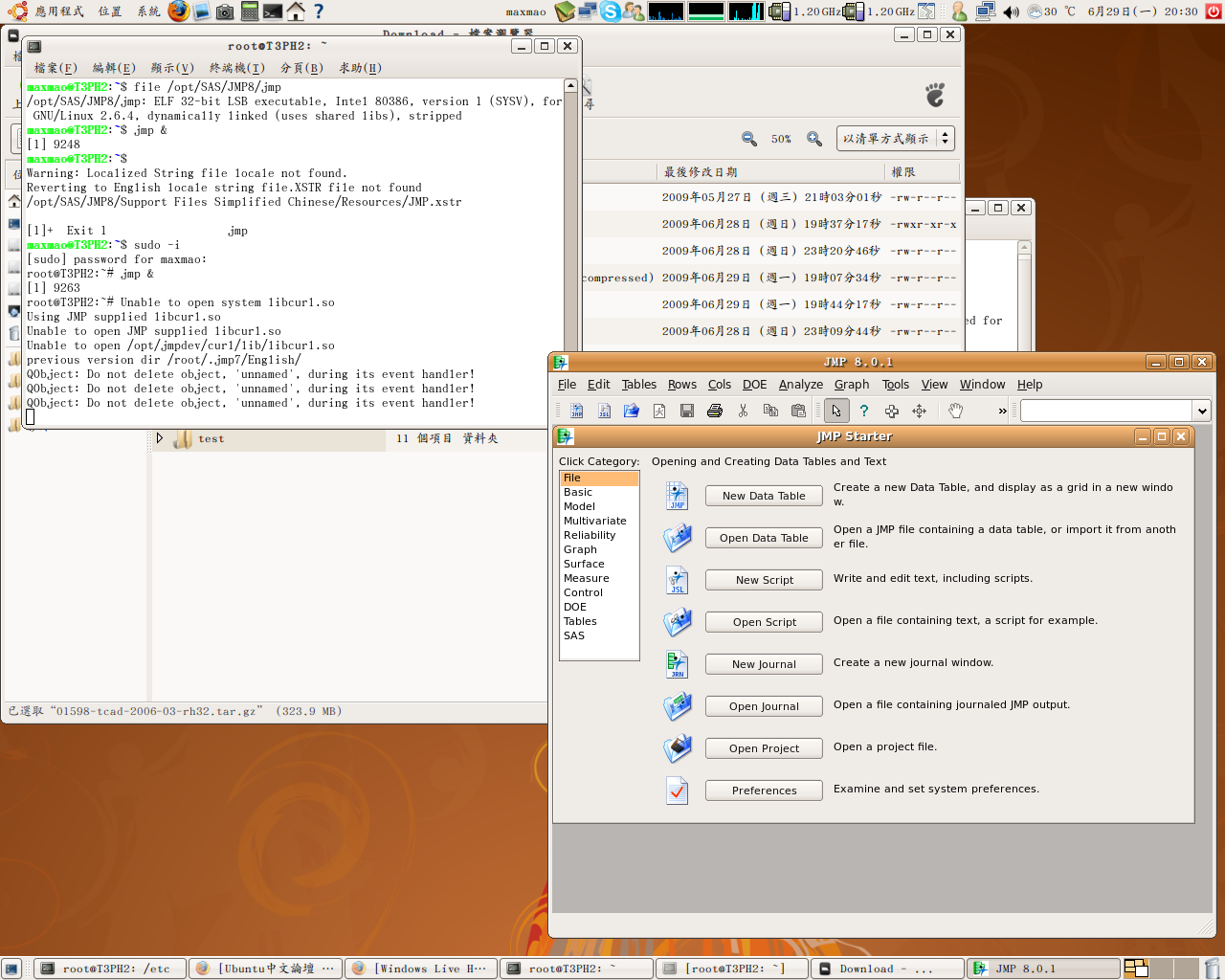Open the terminal 編輯(E) menu
Screen dimensions: 1225x980
click(114, 68)
